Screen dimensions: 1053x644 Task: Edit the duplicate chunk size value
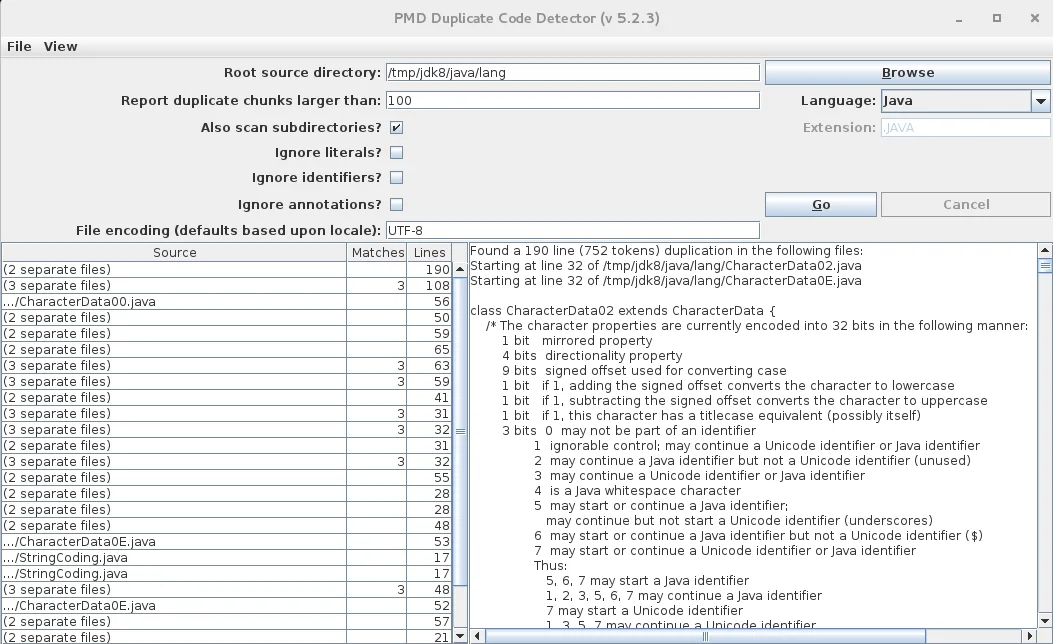coord(570,100)
